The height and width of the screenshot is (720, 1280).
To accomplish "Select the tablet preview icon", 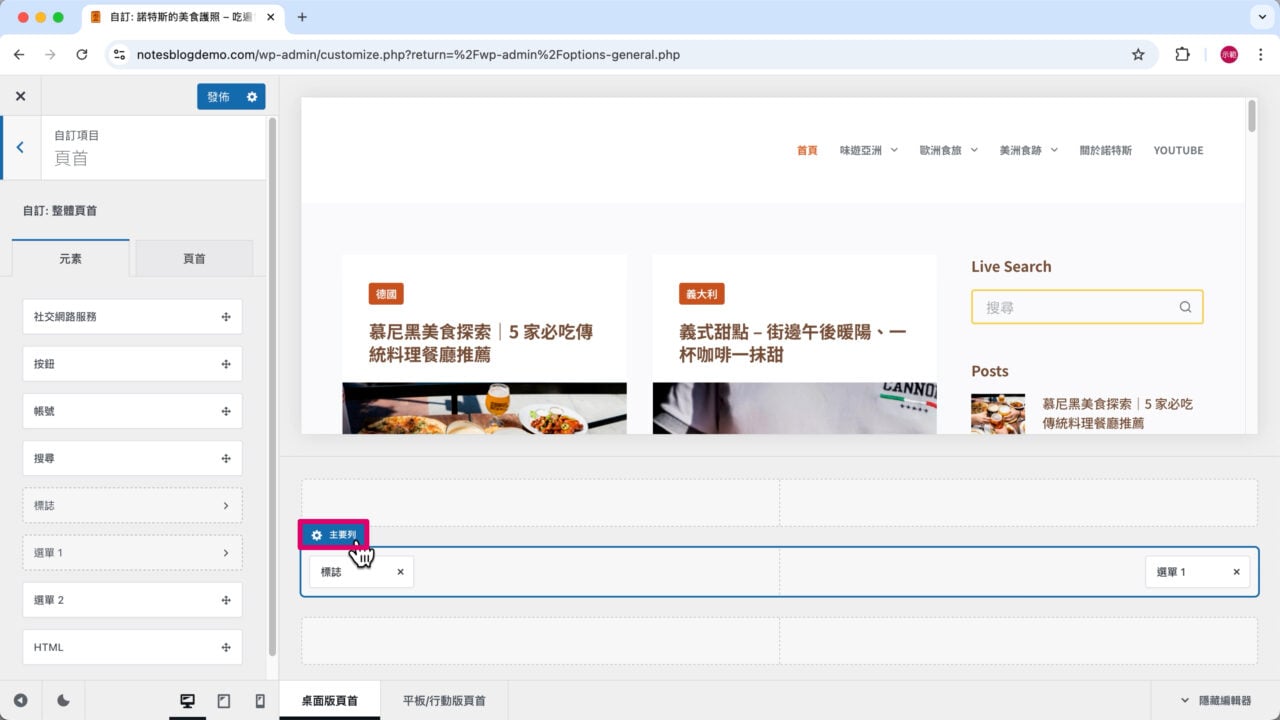I will (x=223, y=700).
